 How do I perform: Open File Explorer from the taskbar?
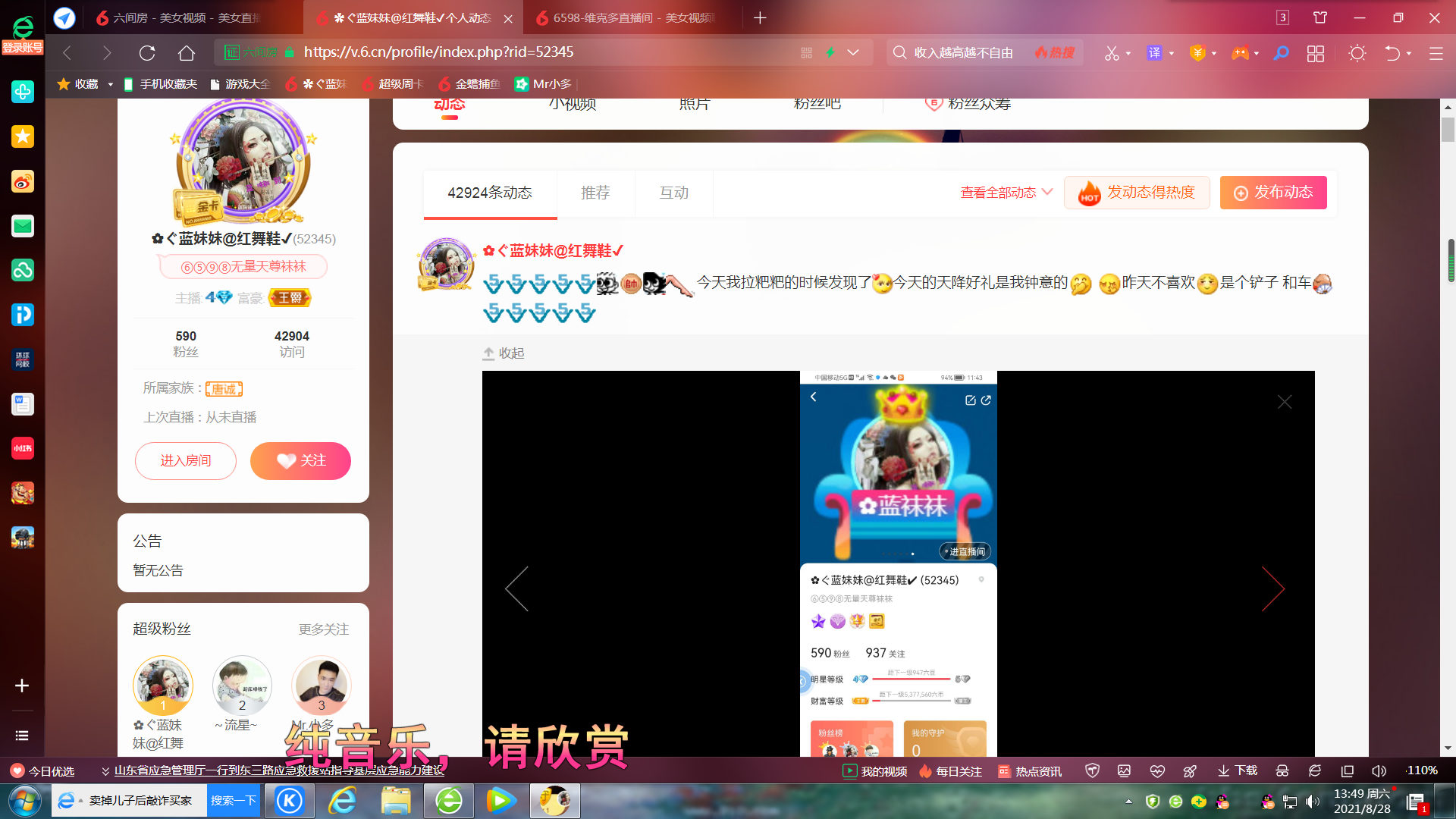coord(396,801)
